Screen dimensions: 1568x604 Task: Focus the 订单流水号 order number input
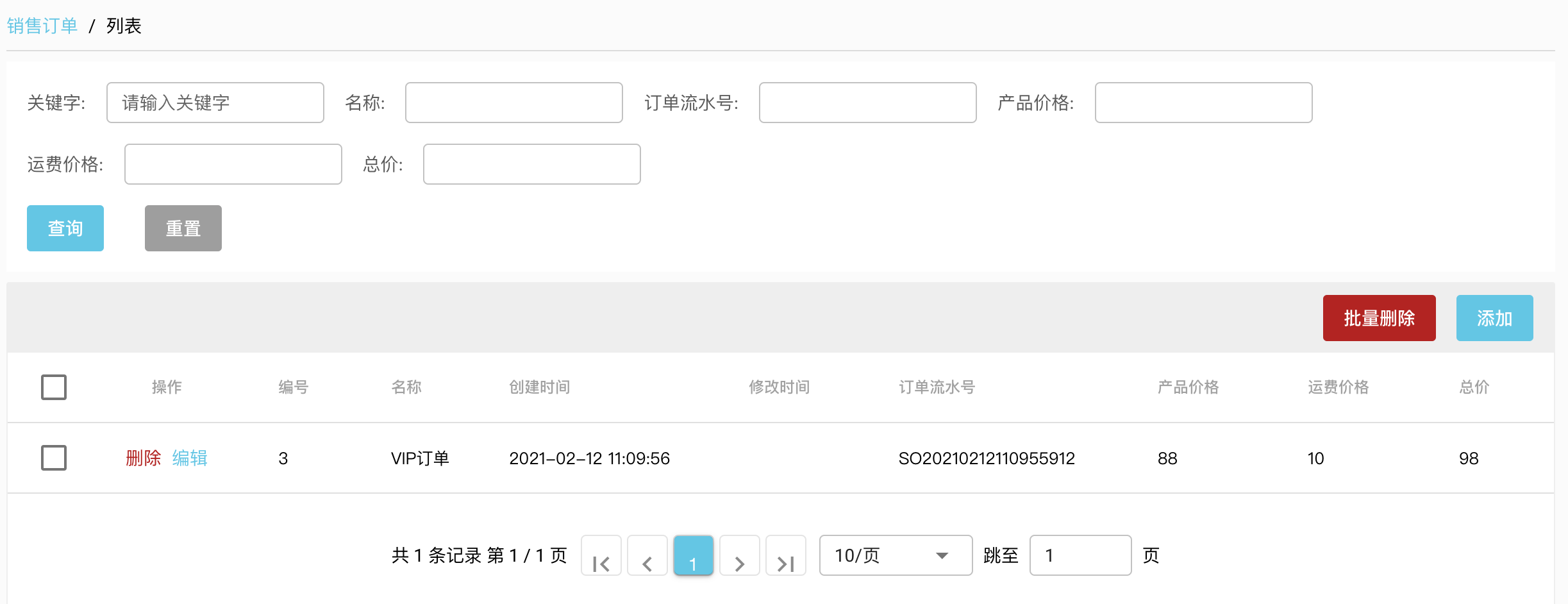867,102
